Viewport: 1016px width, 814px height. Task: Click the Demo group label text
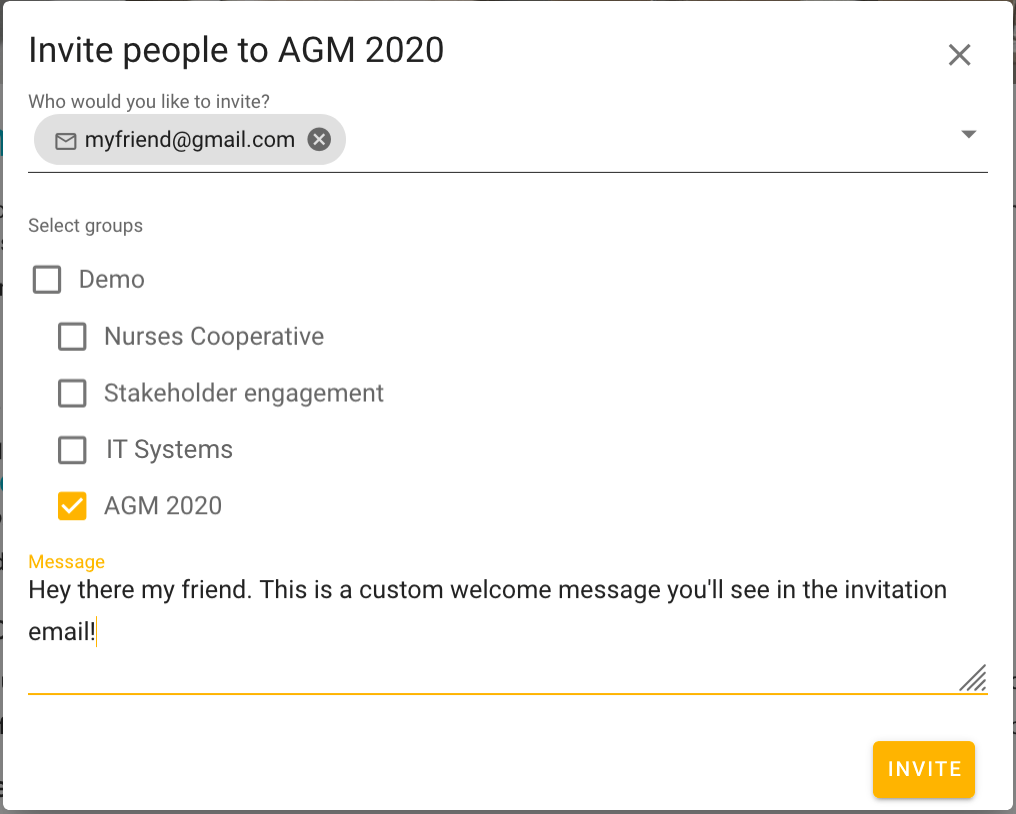pos(112,279)
